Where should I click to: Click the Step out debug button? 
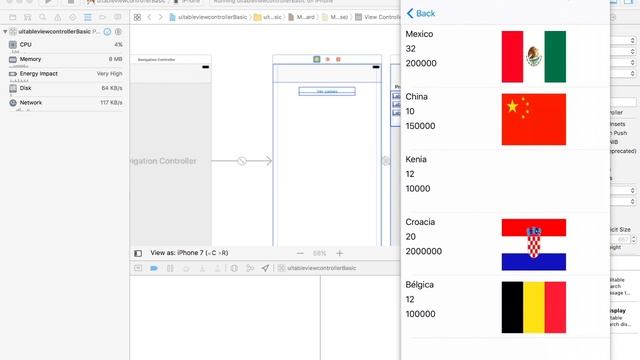coord(218,268)
